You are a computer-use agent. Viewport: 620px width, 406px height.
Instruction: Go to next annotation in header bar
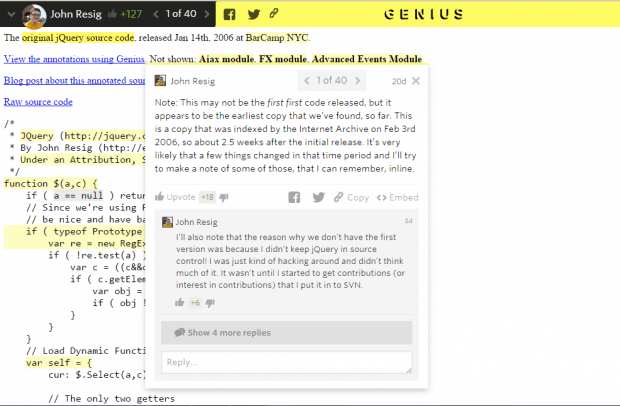[x=207, y=14]
